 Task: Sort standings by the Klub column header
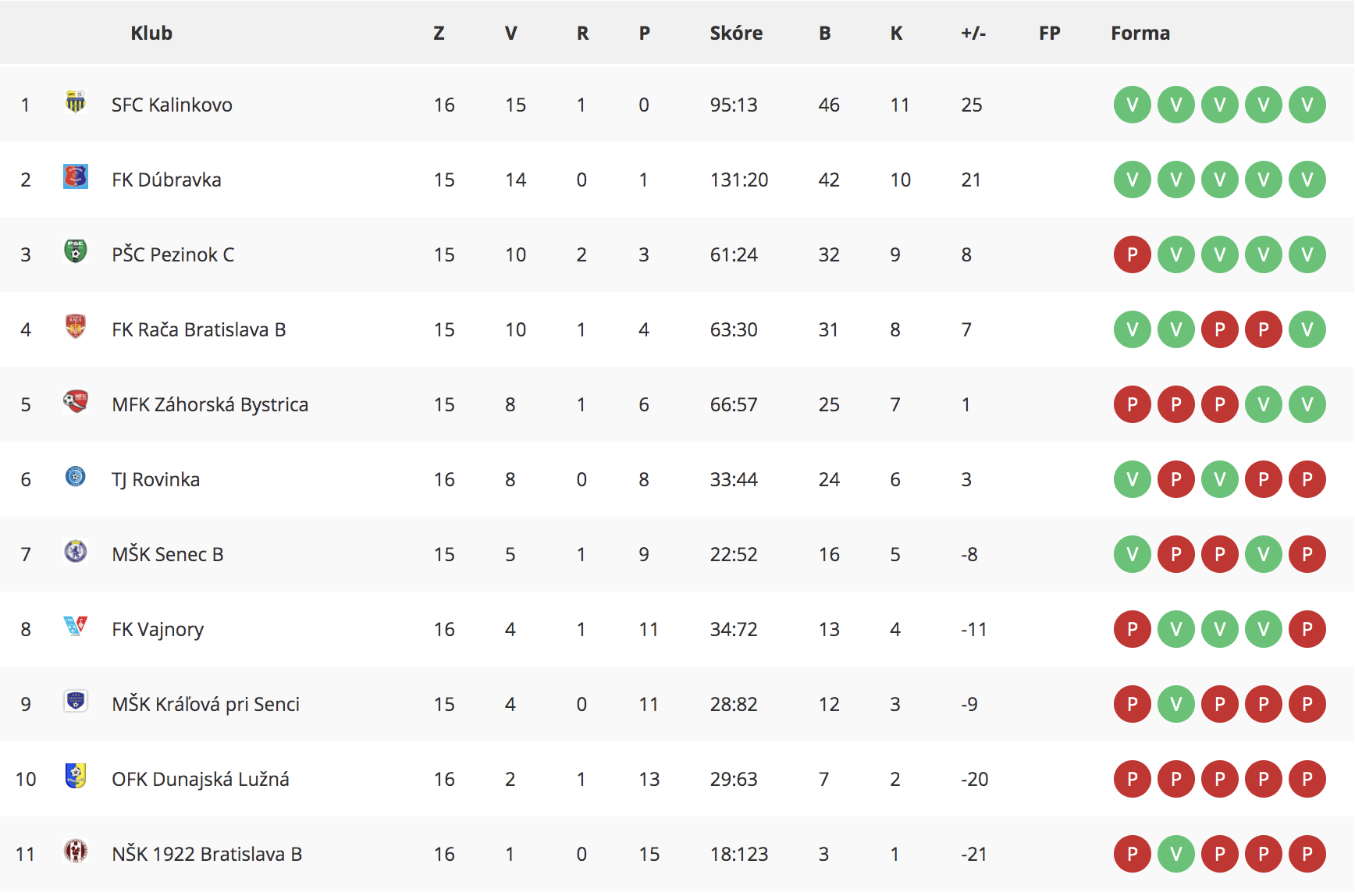click(x=151, y=33)
